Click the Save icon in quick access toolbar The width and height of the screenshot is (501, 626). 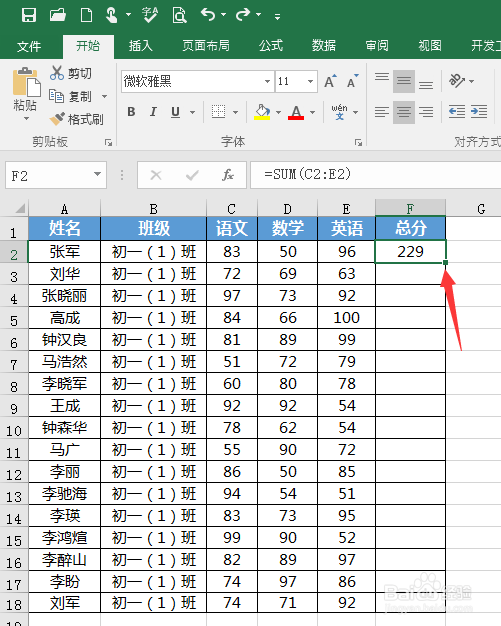(29, 15)
